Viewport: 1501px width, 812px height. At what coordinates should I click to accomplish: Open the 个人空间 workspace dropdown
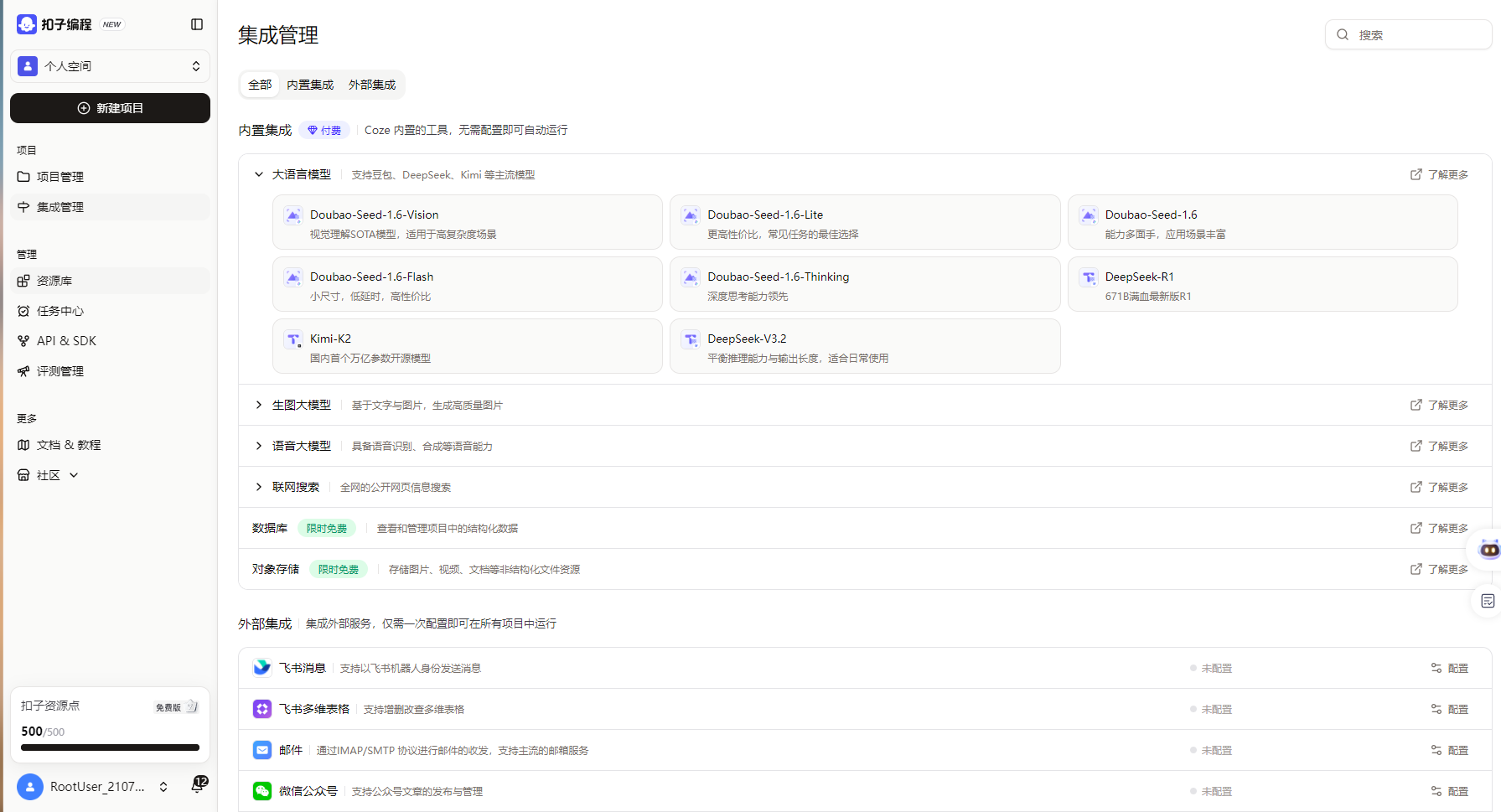(x=110, y=66)
